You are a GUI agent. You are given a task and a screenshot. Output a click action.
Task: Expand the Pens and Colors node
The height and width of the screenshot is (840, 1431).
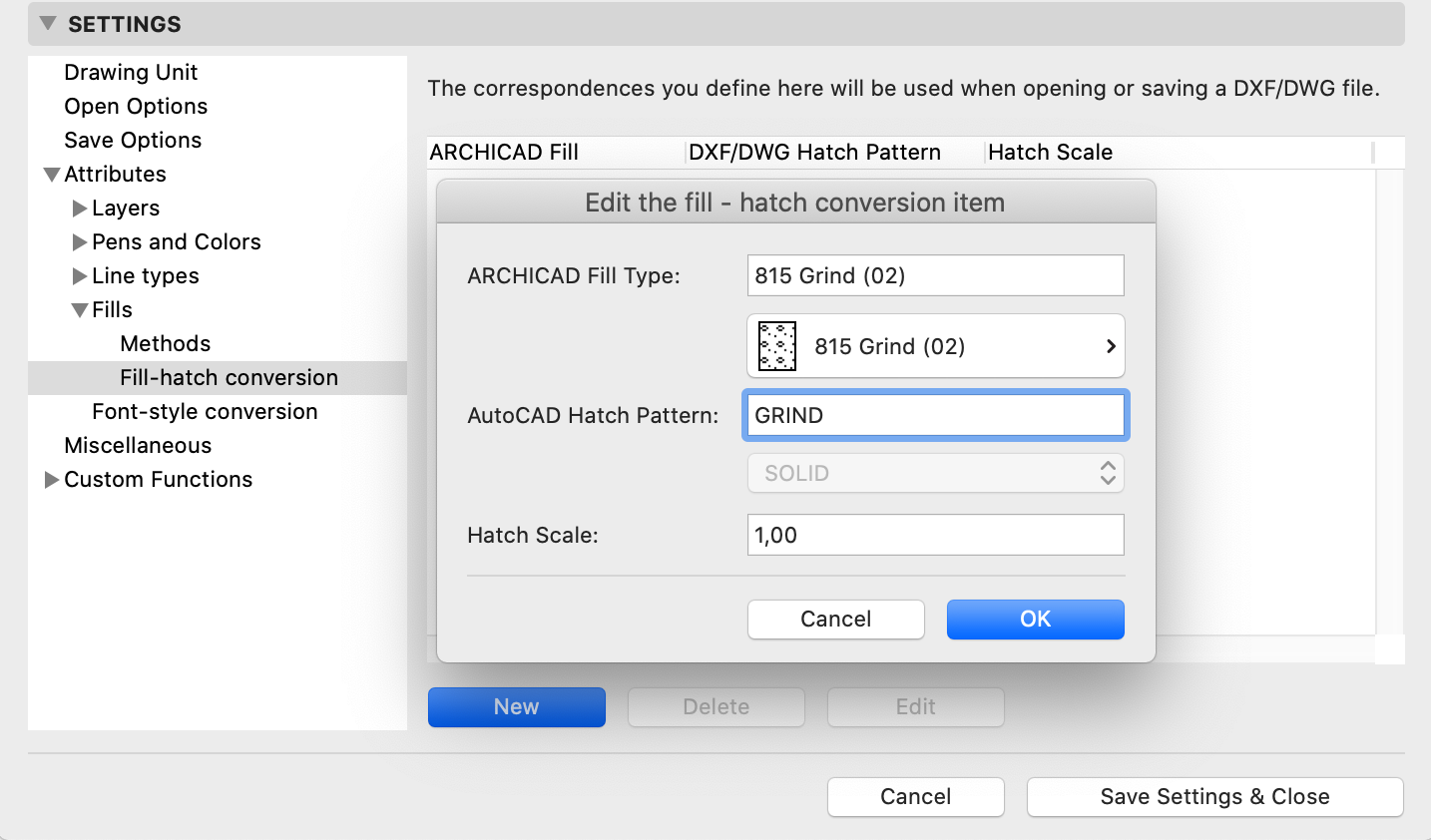click(x=80, y=242)
